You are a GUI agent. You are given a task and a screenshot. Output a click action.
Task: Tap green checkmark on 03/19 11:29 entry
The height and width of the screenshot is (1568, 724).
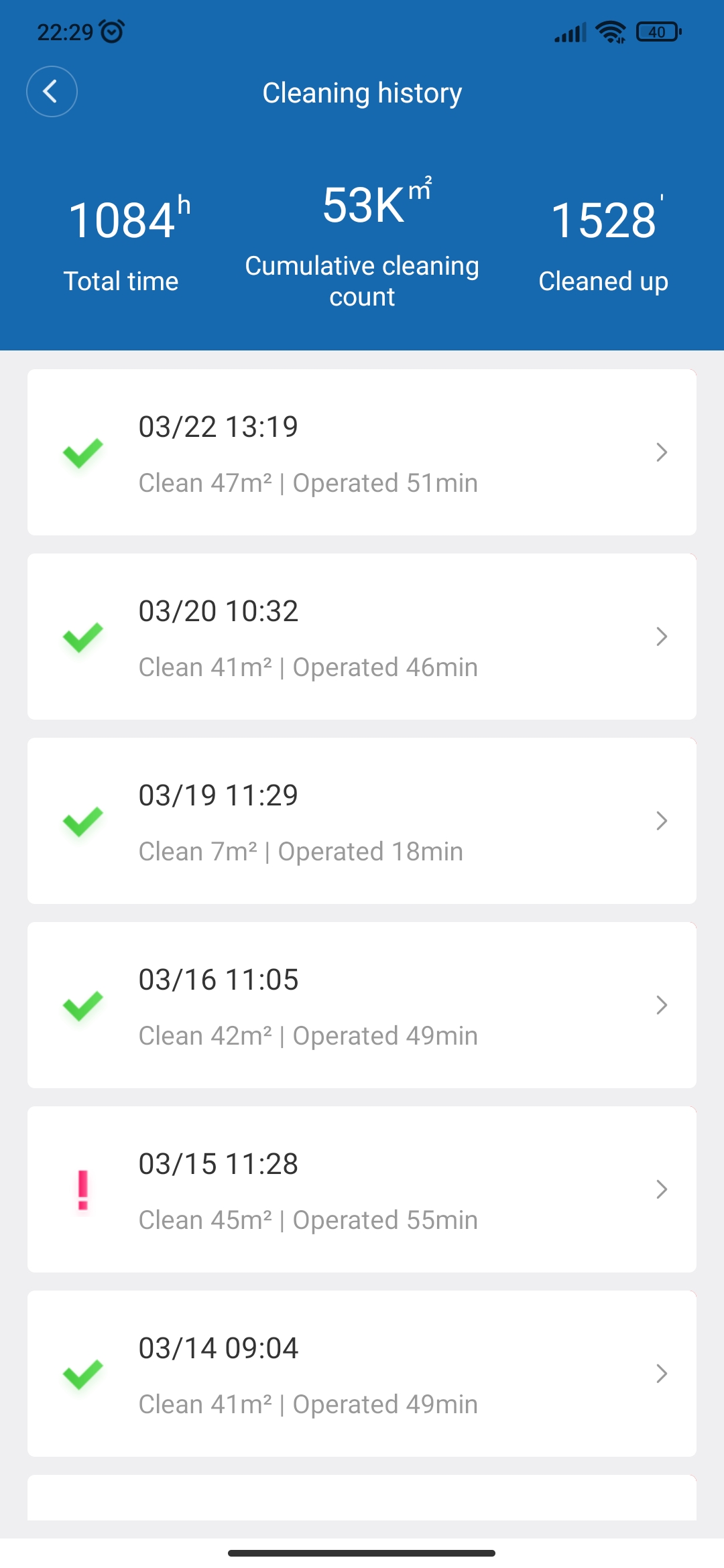82,822
